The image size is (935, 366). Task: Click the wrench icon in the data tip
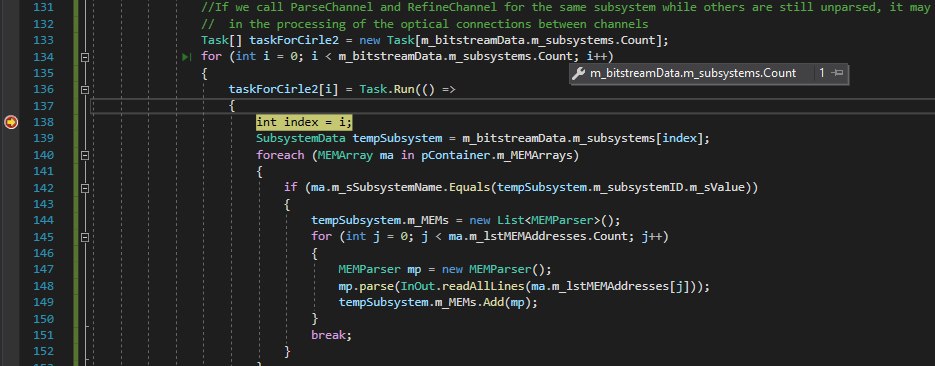point(578,73)
